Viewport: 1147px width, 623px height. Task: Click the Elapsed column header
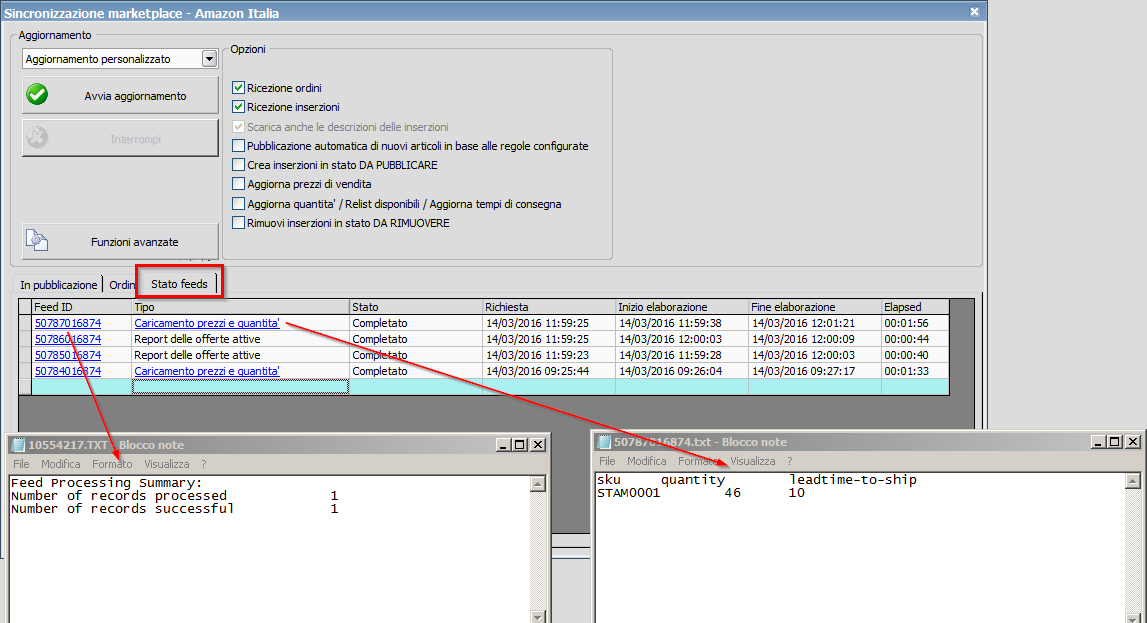(915, 307)
